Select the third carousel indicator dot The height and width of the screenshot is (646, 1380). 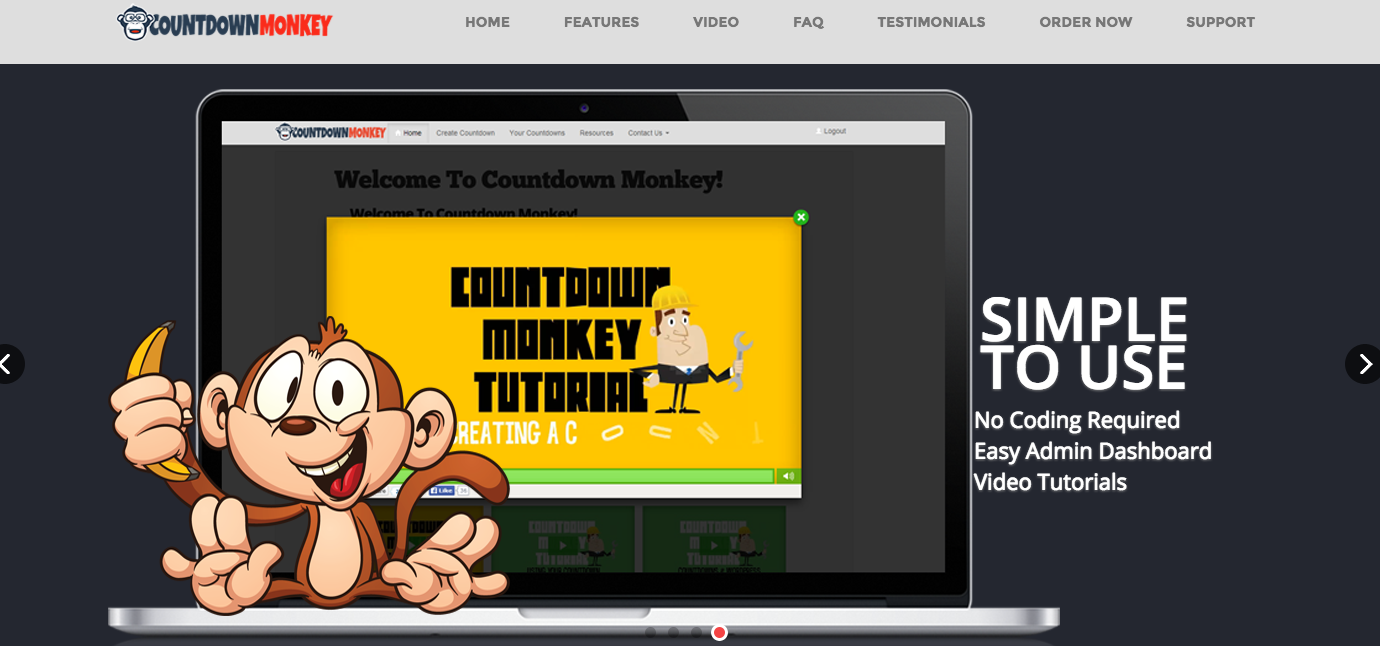tap(697, 632)
